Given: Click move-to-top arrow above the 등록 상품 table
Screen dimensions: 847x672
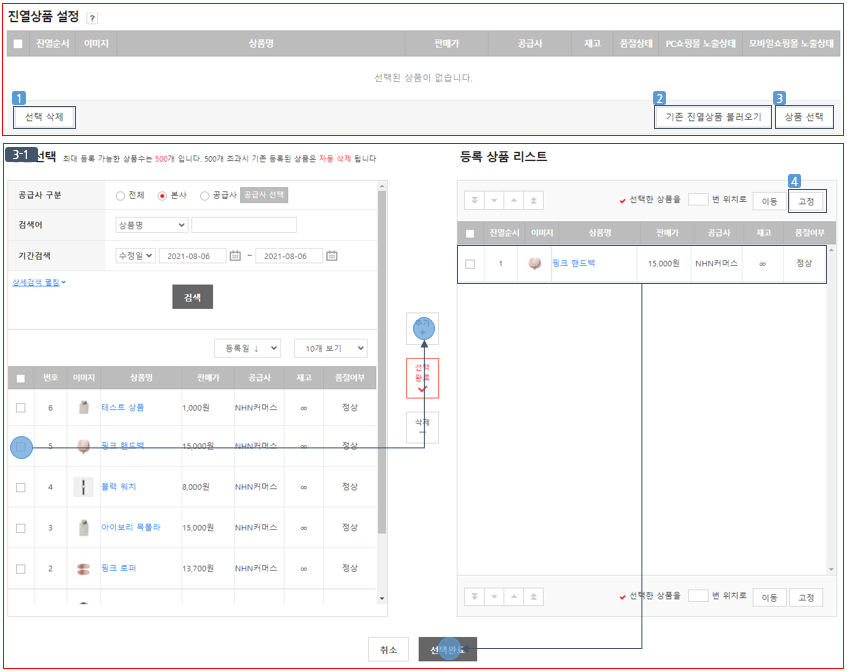Looking at the screenshot, I should point(533,200).
